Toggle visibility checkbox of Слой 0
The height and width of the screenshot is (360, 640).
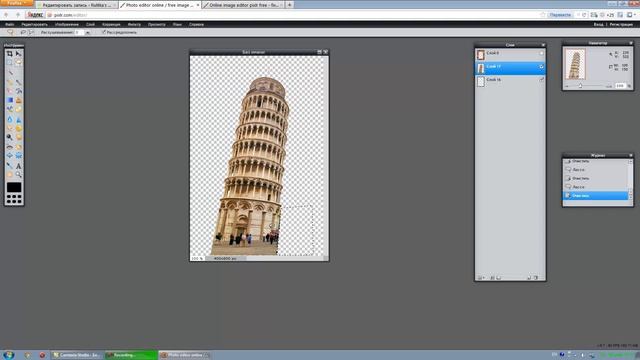click(x=542, y=53)
